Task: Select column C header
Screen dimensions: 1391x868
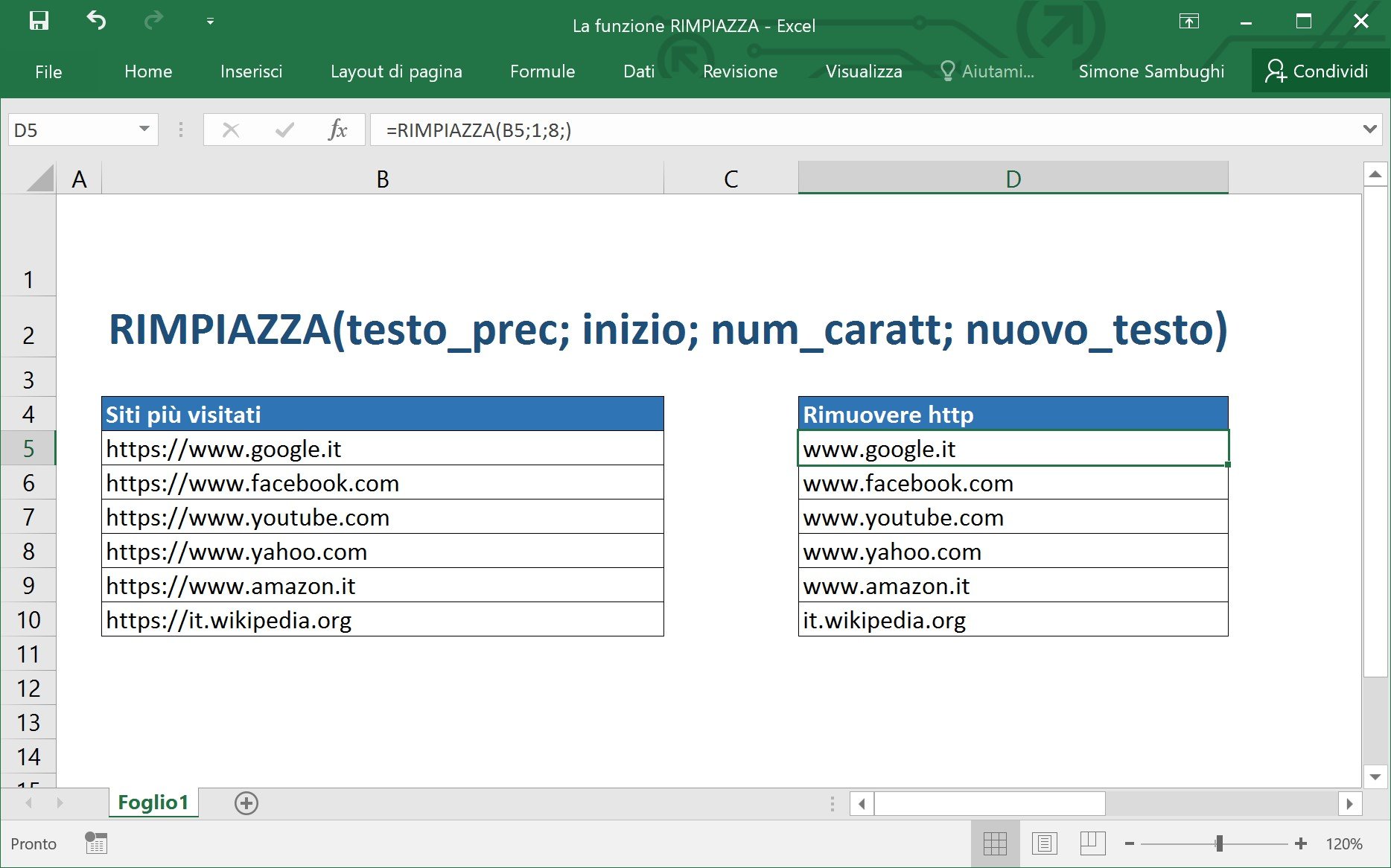Action: (731, 179)
